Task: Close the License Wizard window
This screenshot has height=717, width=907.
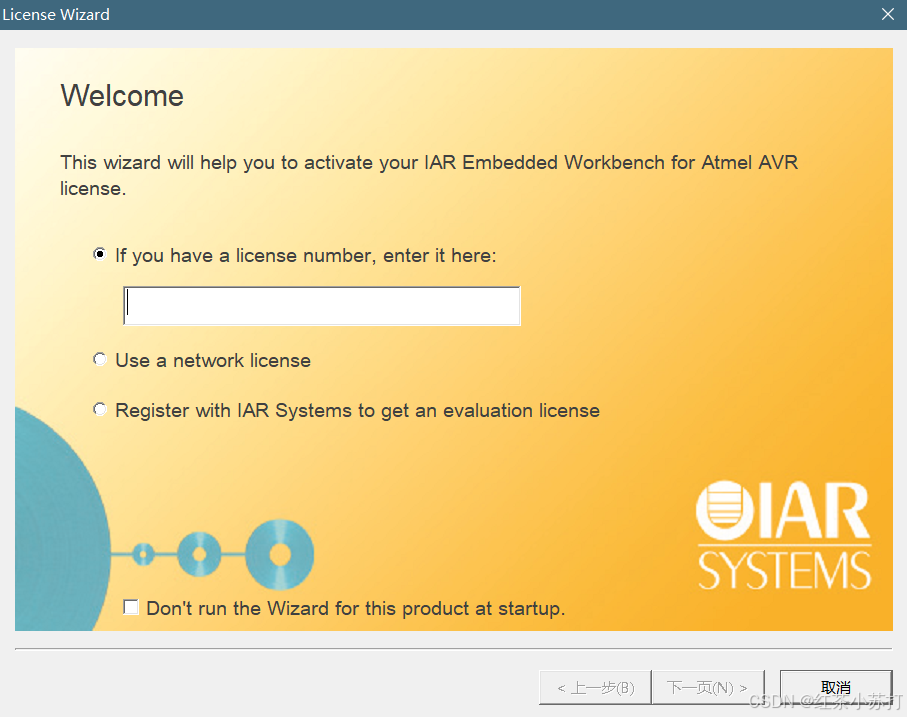Action: tap(887, 14)
